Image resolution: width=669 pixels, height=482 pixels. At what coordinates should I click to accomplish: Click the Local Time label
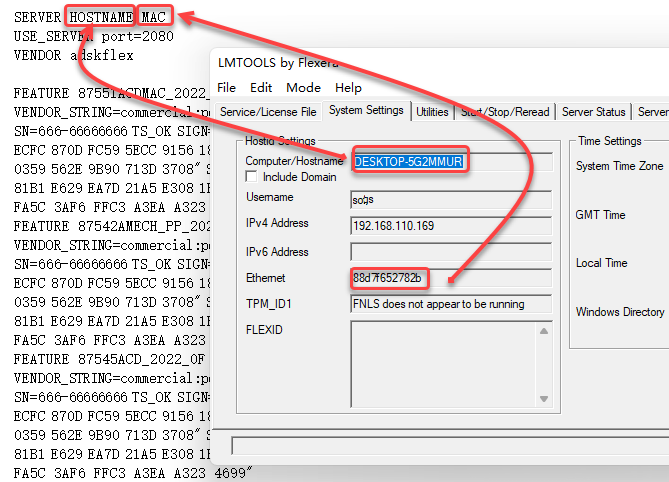coord(602,263)
